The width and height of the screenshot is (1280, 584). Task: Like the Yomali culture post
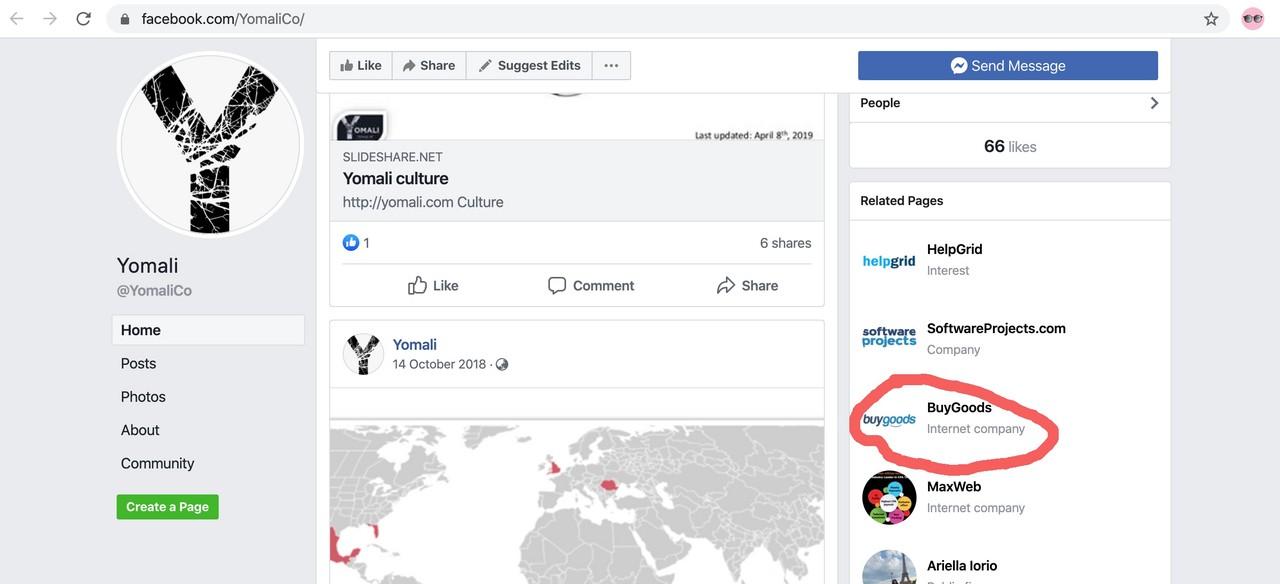(433, 286)
